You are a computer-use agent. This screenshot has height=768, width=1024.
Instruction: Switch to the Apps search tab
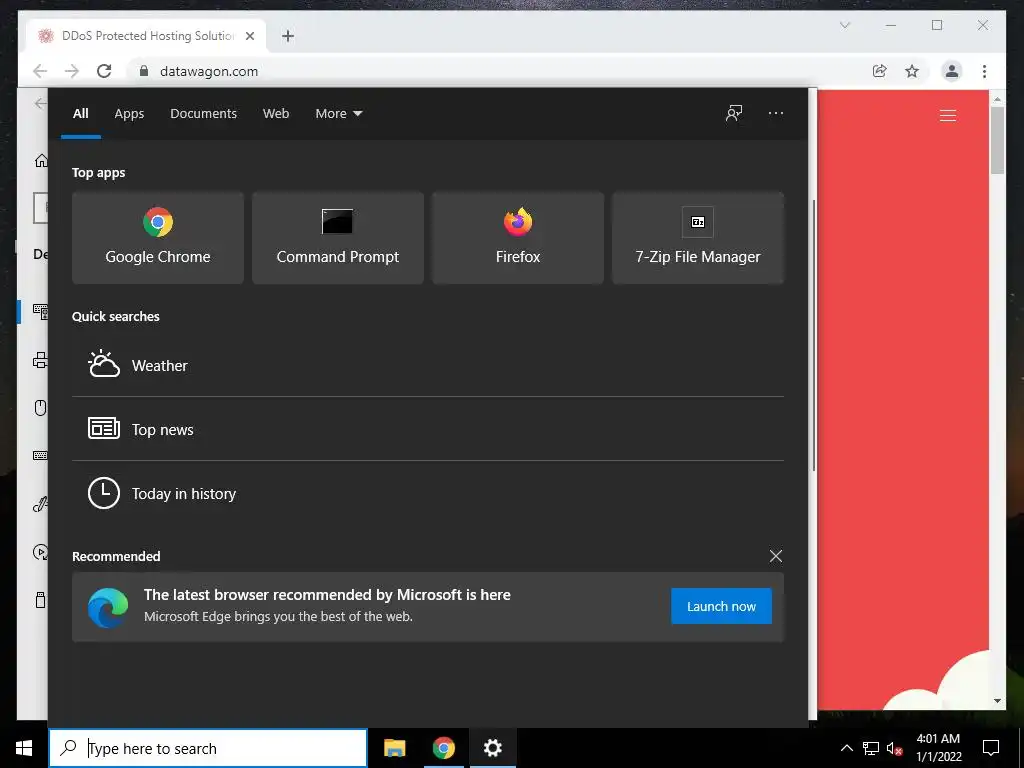coord(129,114)
